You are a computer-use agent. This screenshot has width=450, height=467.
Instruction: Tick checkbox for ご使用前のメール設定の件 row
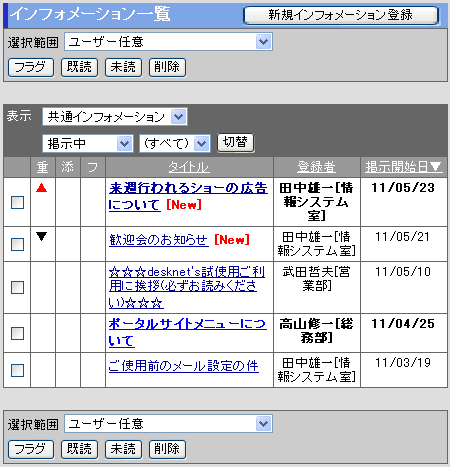(x=17, y=370)
